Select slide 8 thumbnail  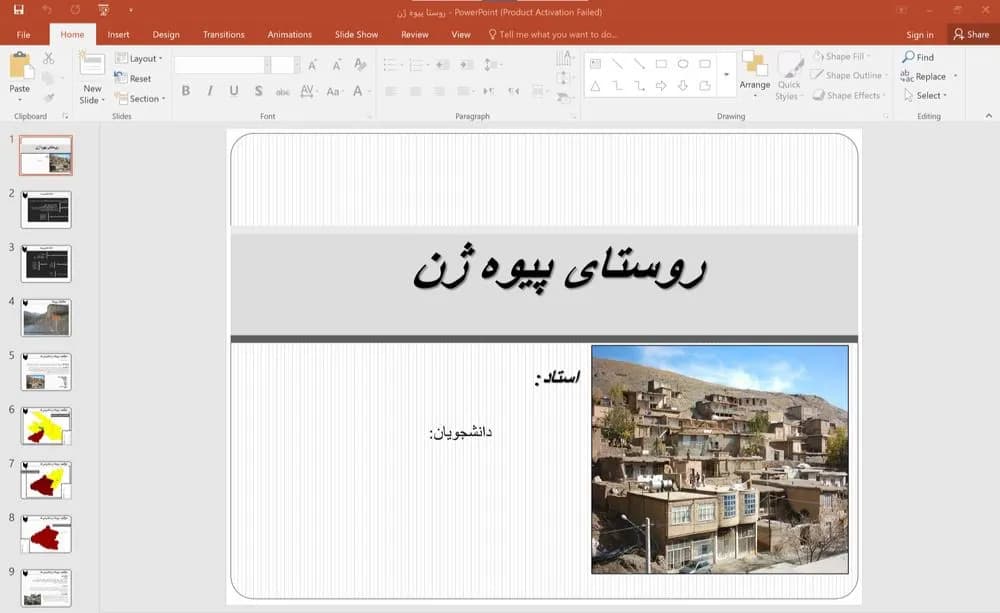(x=46, y=534)
